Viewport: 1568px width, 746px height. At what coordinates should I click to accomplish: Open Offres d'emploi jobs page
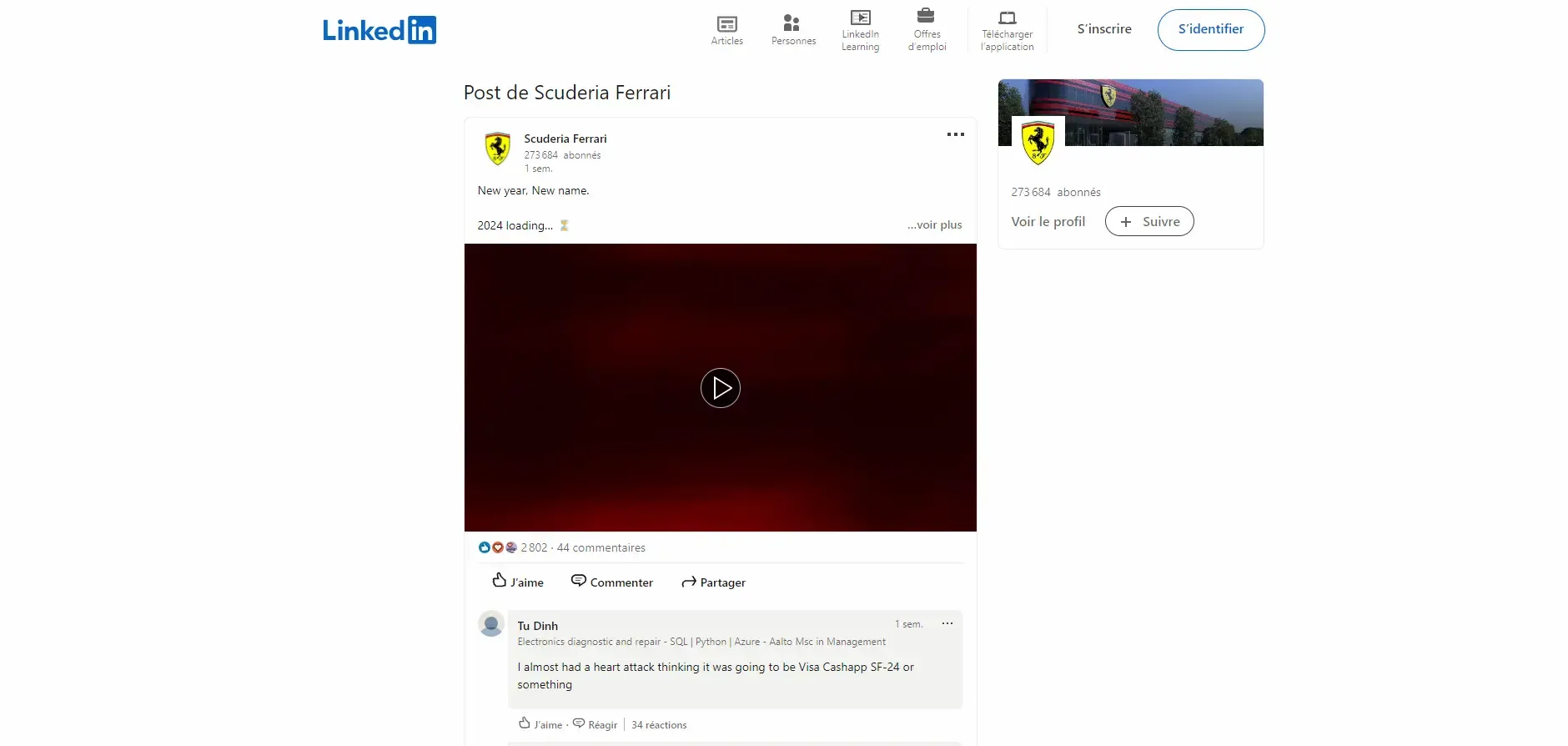[927, 30]
